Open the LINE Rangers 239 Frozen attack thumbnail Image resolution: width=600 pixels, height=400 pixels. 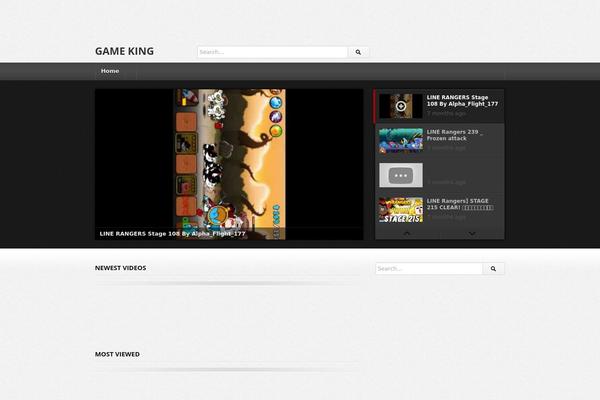pyautogui.click(x=401, y=140)
